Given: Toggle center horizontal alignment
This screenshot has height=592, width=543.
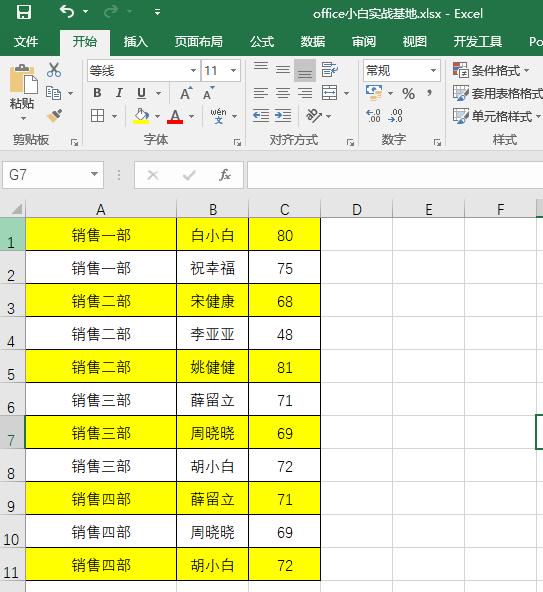Looking at the screenshot, I should pyautogui.click(x=282, y=93).
